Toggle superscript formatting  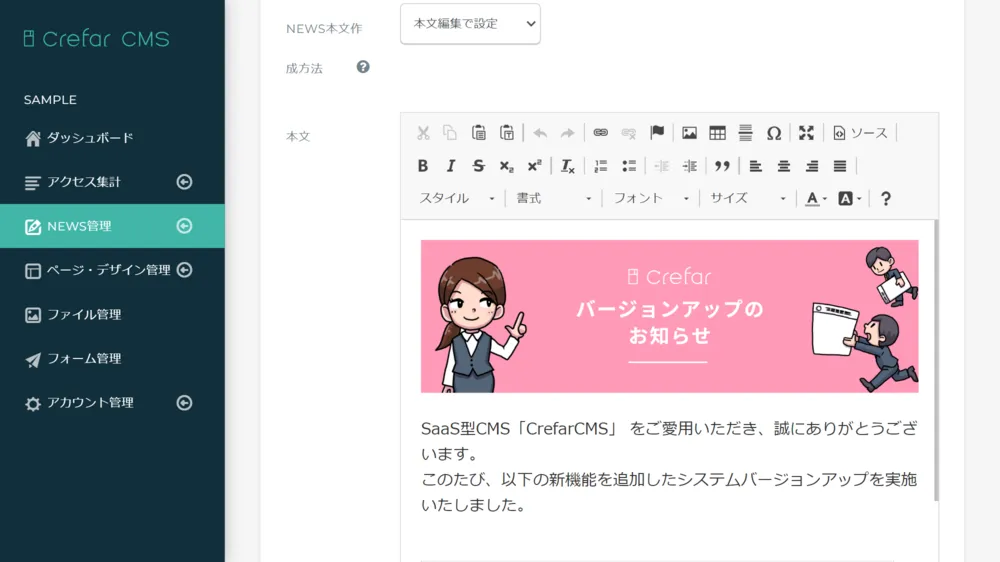534,166
